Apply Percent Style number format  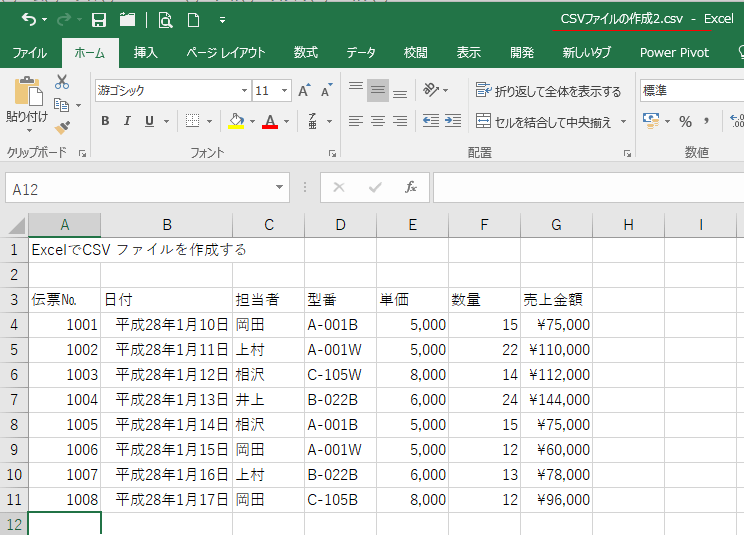[x=685, y=121]
